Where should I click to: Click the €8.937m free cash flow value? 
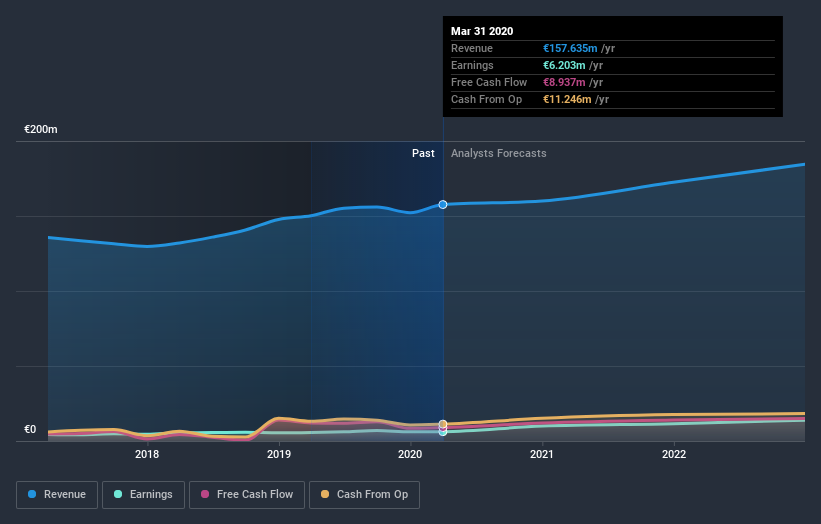tap(564, 82)
